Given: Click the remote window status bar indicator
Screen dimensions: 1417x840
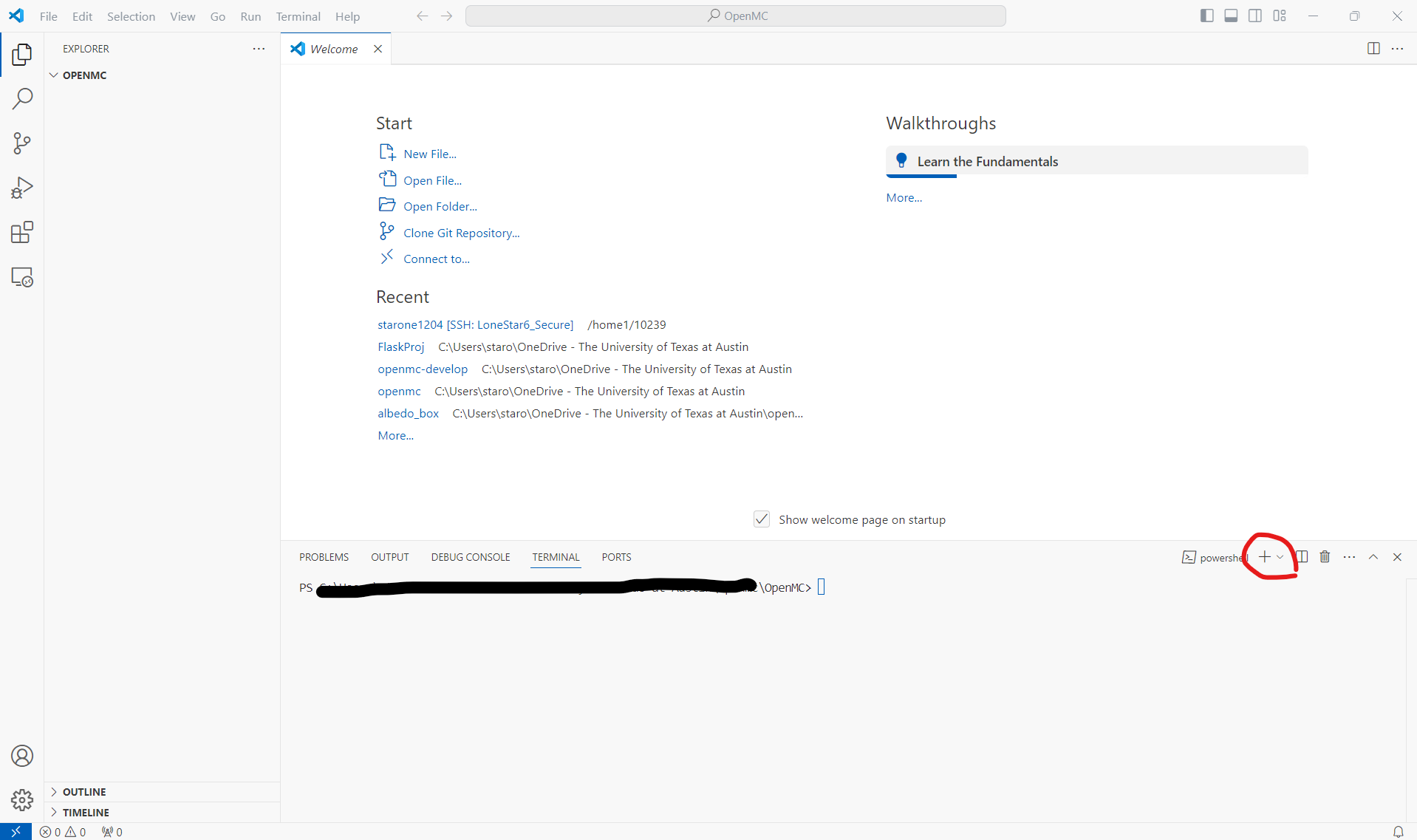Looking at the screenshot, I should [16, 832].
